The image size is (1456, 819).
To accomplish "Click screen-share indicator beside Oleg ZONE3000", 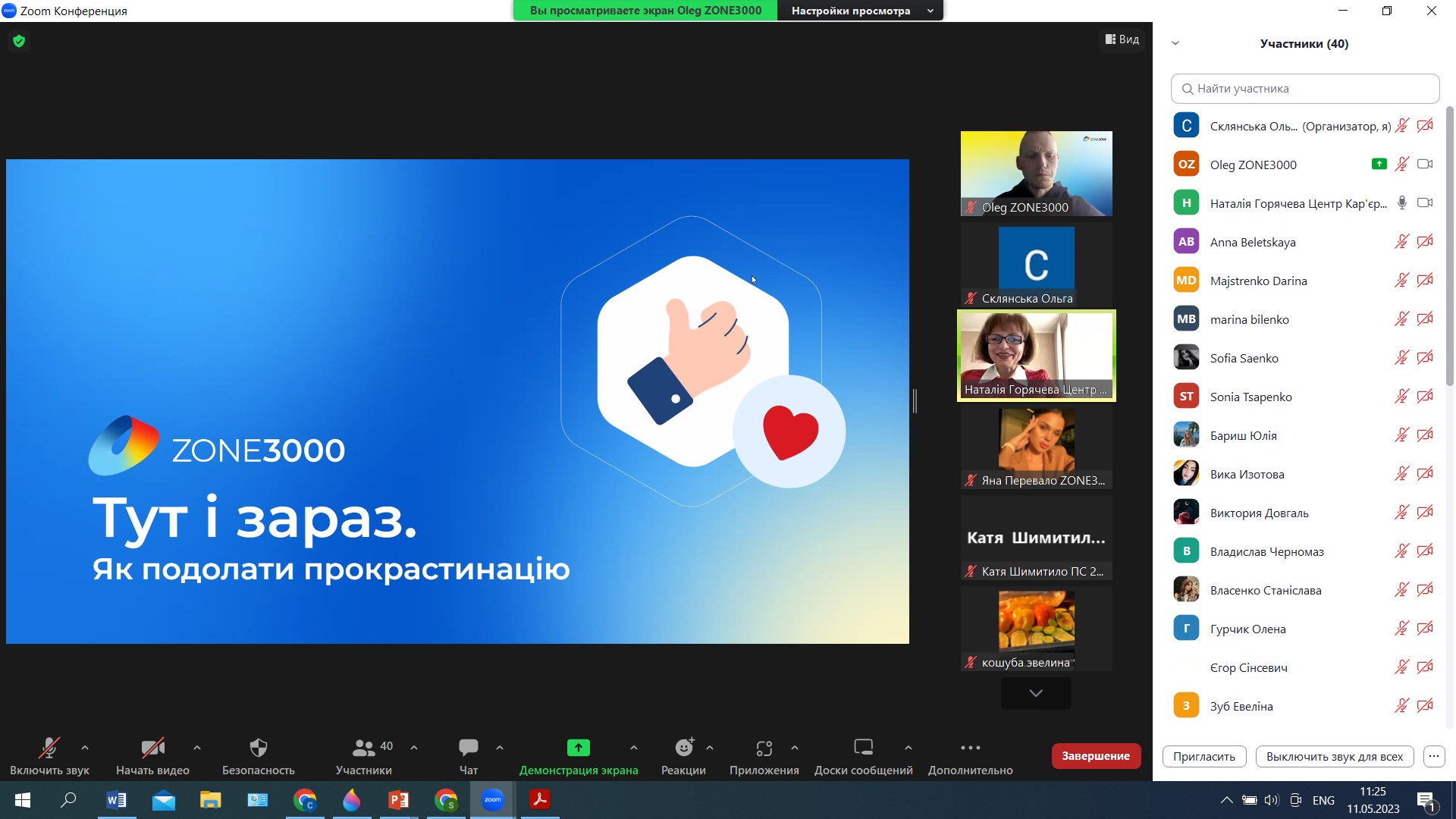I will click(x=1379, y=164).
